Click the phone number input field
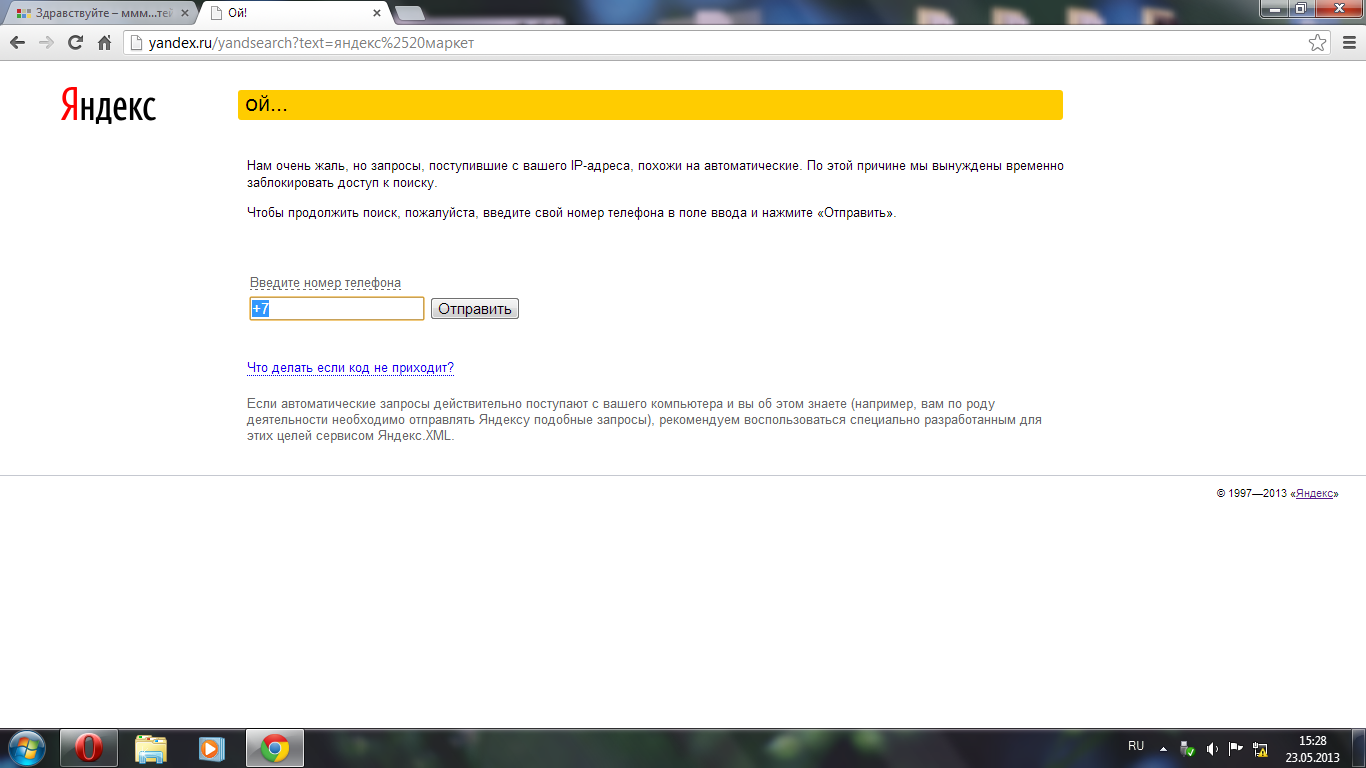 point(337,309)
